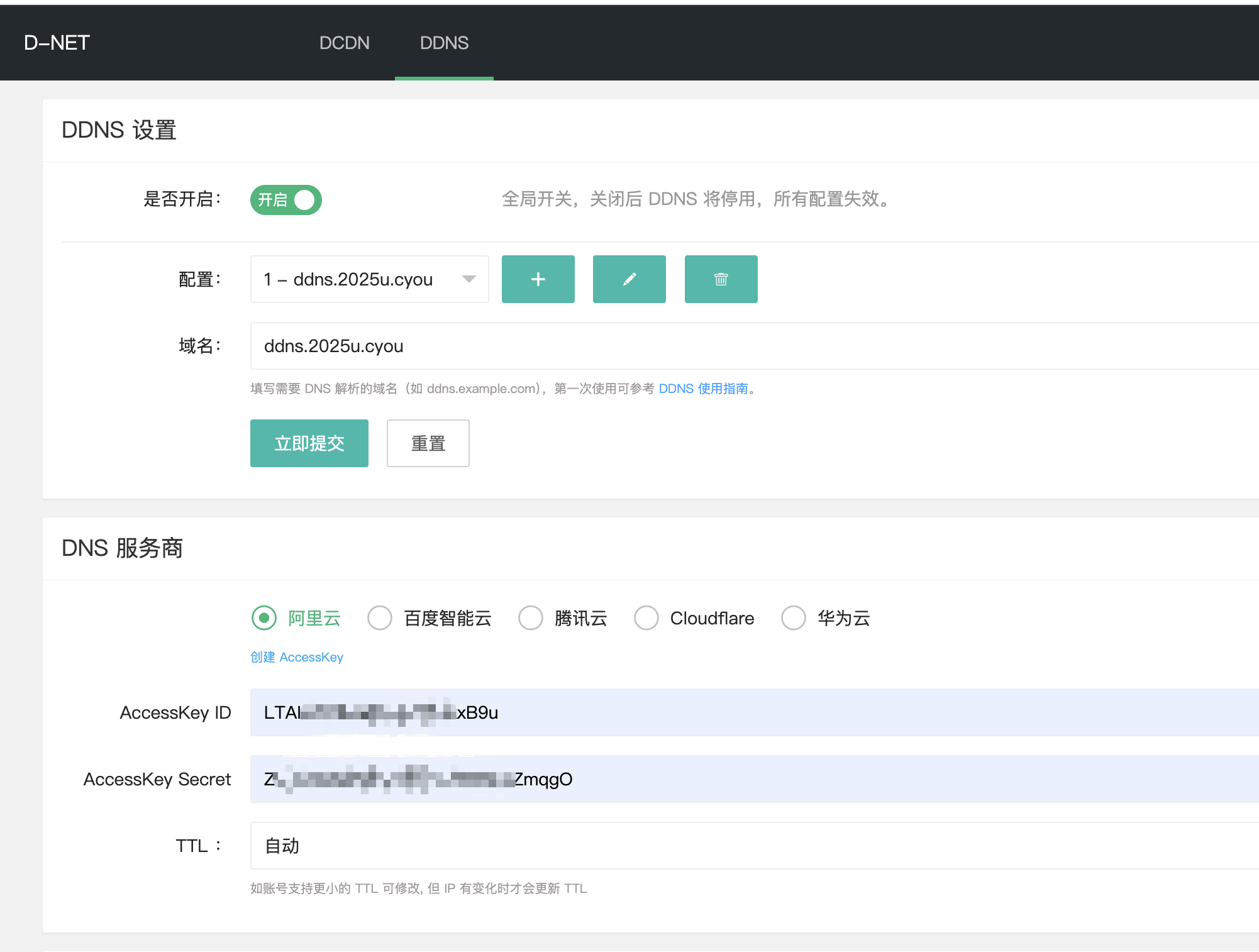Click the add new configuration plus icon

pyautogui.click(x=538, y=279)
